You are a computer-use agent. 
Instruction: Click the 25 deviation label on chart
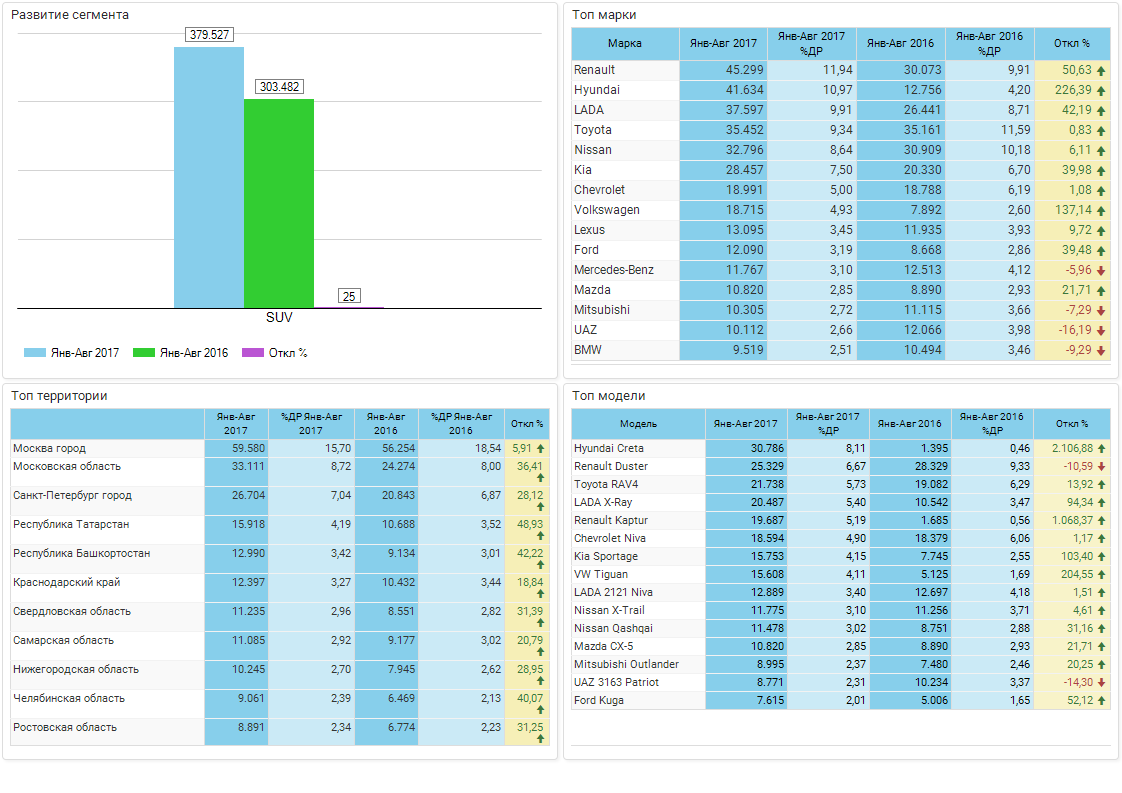click(349, 296)
